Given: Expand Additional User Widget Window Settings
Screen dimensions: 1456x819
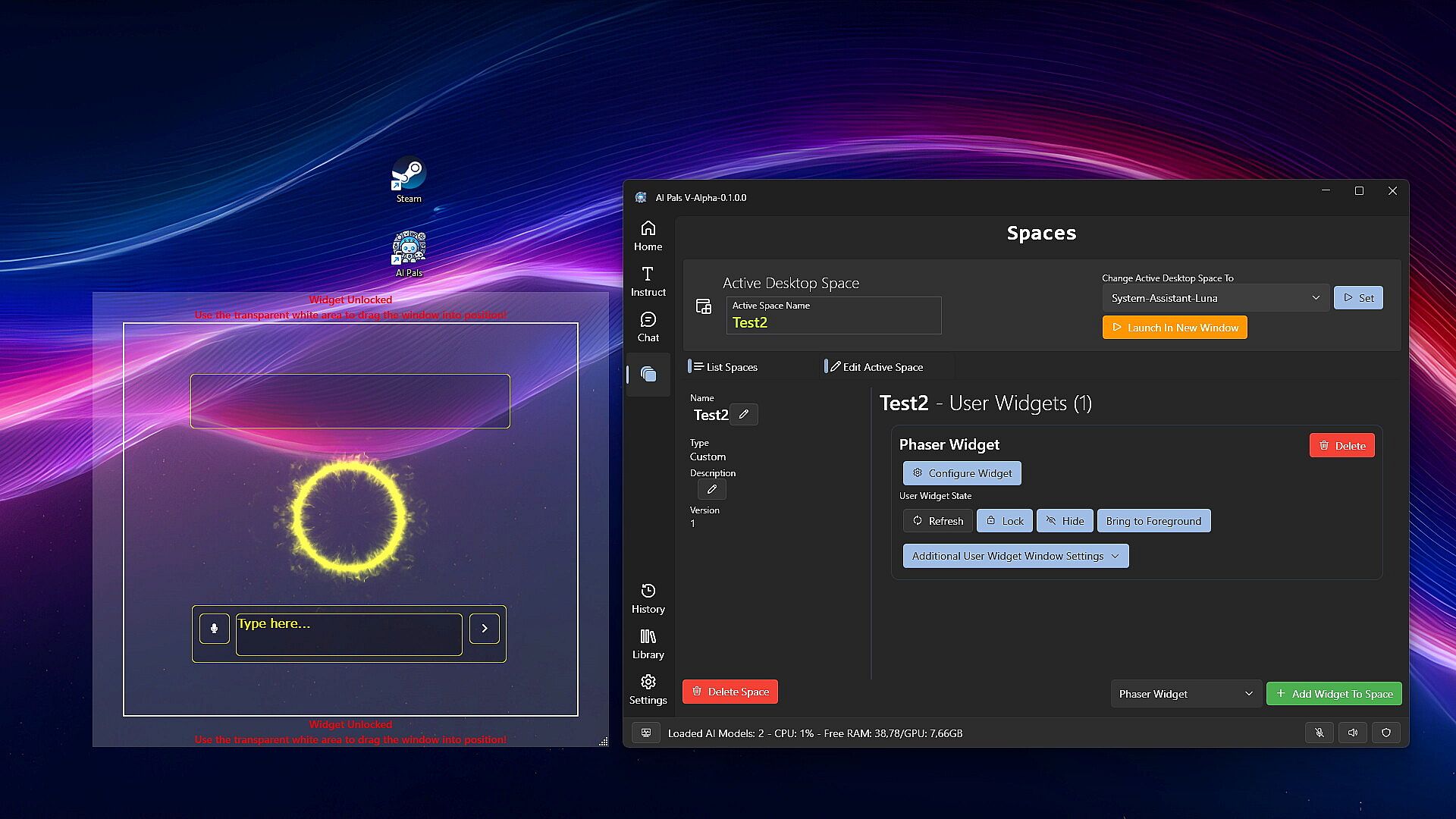Looking at the screenshot, I should tap(1015, 556).
